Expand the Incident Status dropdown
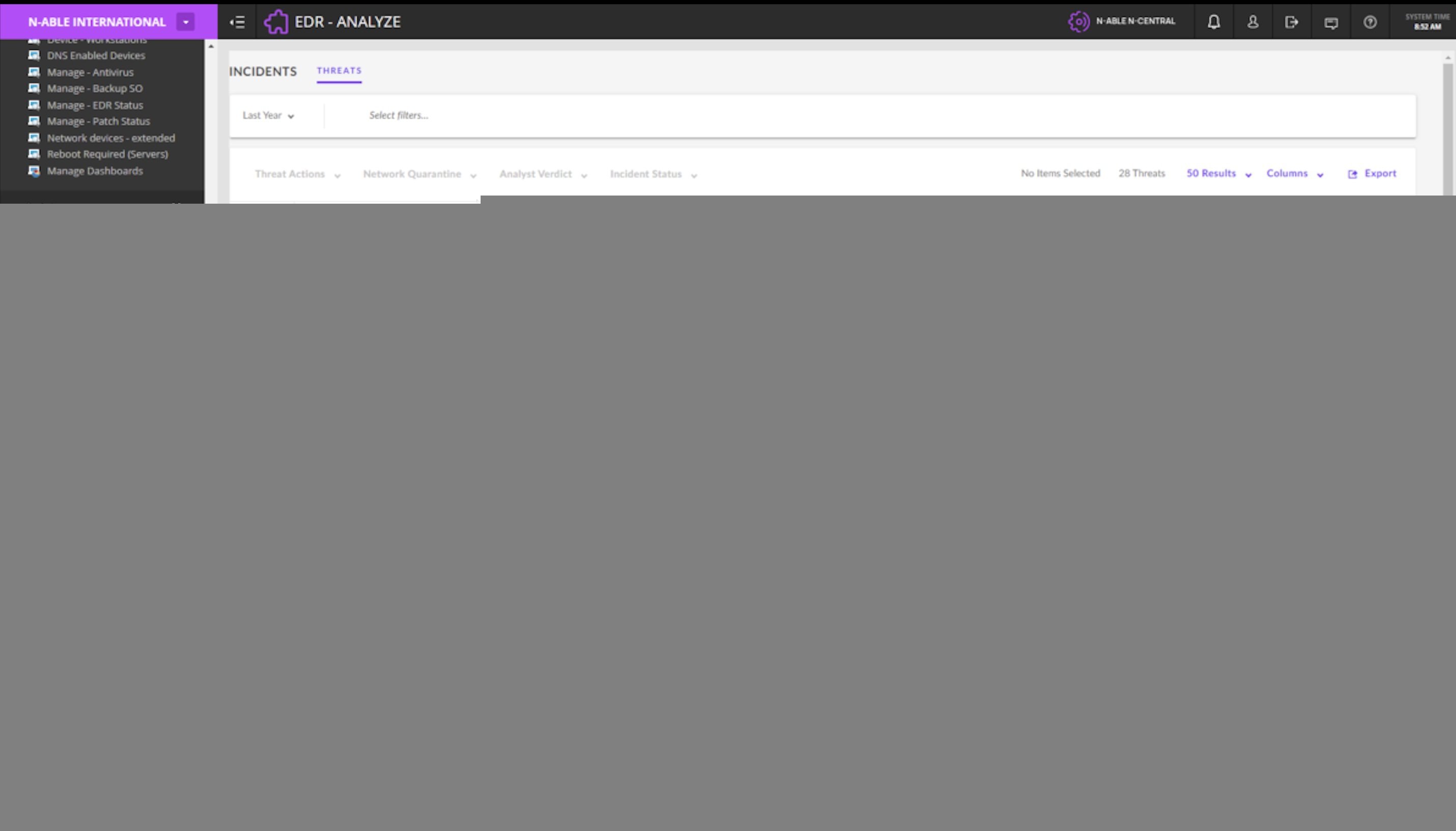Screen dimensions: 1456x831 coord(653,174)
